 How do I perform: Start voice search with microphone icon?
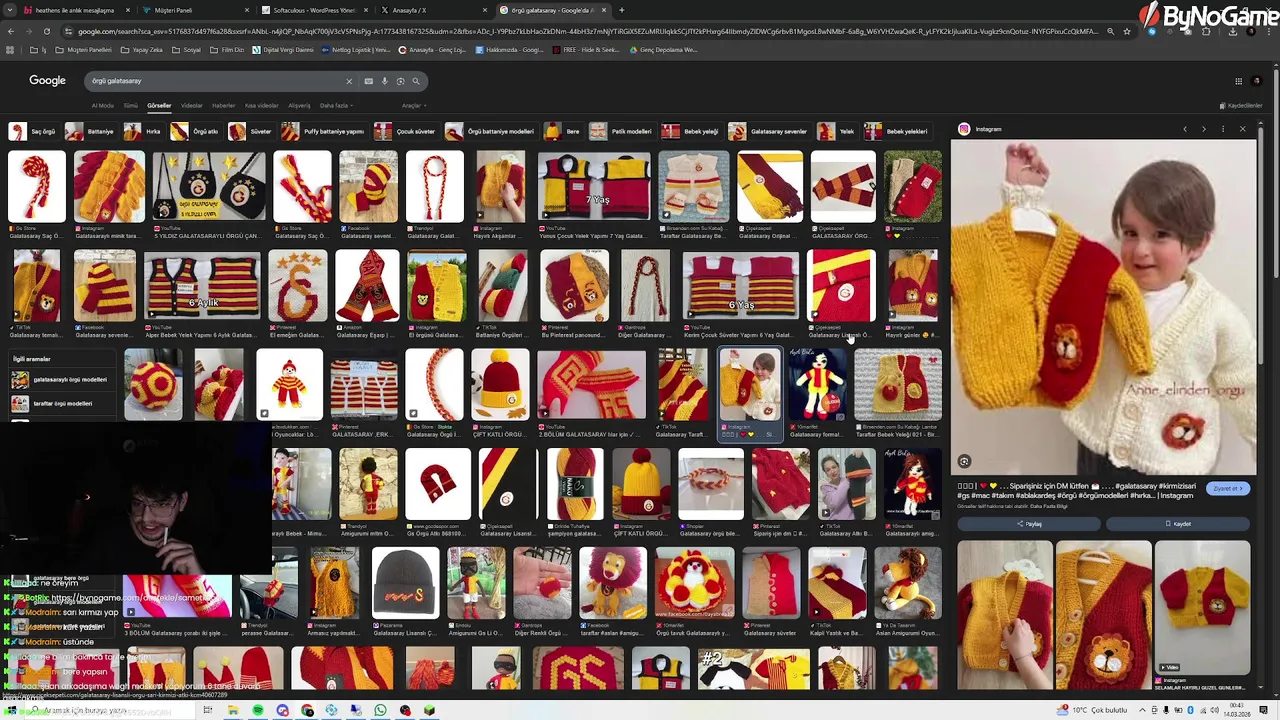(384, 81)
